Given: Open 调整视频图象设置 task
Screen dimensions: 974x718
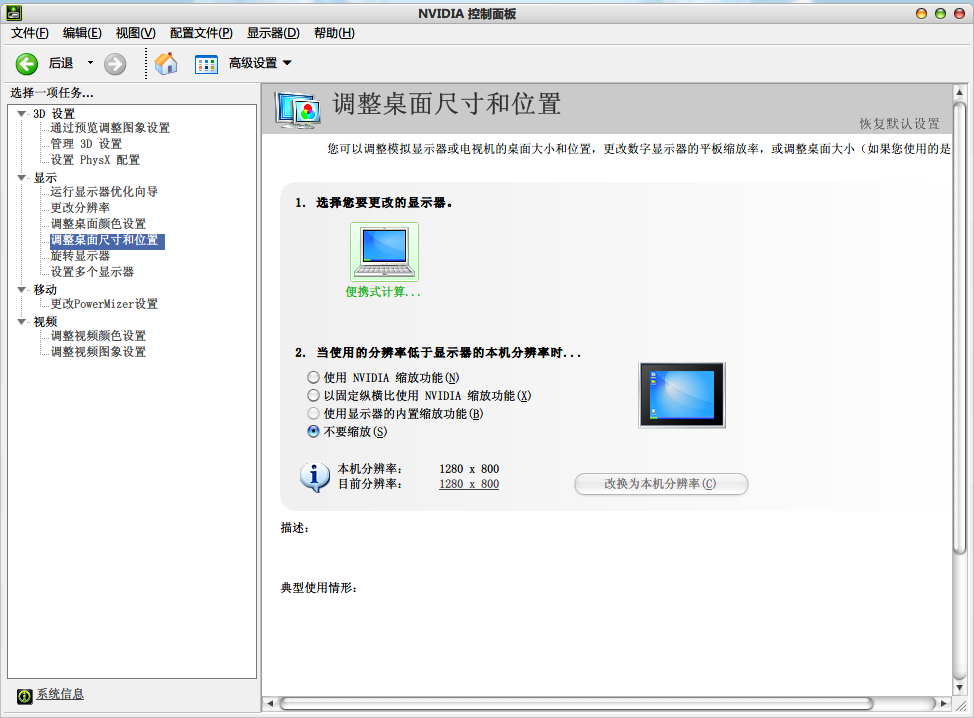Looking at the screenshot, I should 98,352.
